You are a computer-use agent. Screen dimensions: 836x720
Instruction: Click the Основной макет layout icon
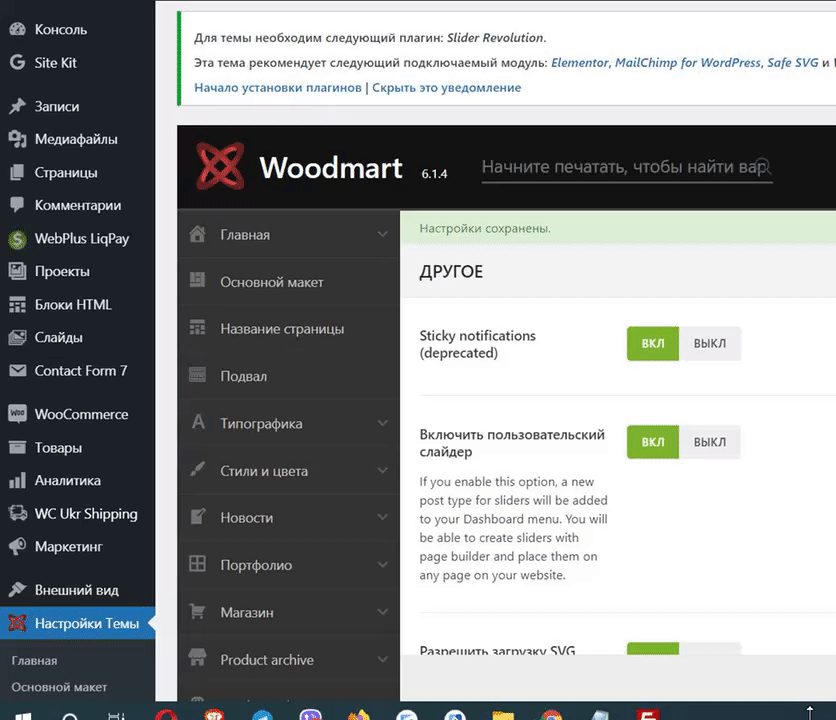(197, 281)
